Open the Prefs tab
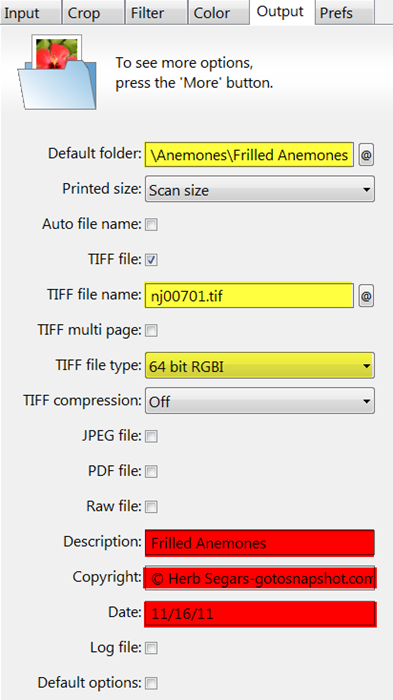 [345, 12]
